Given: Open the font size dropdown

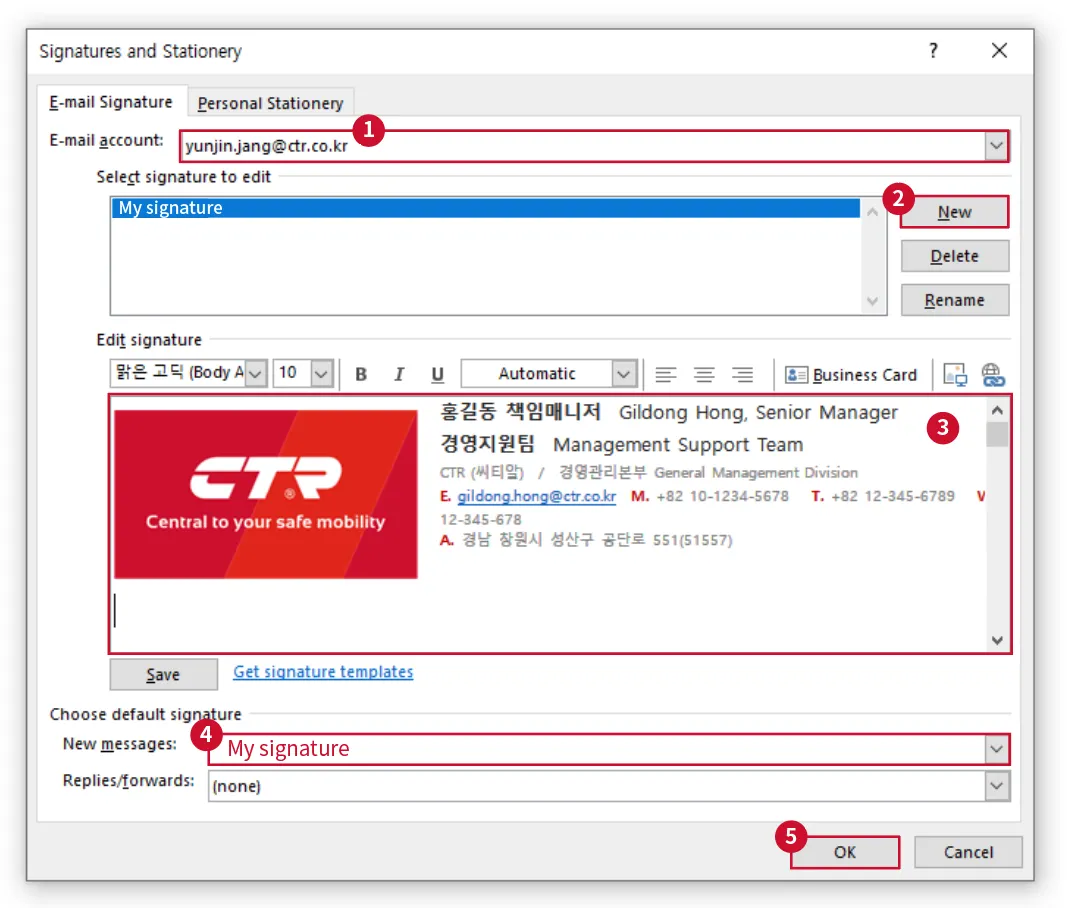Looking at the screenshot, I should 321,374.
